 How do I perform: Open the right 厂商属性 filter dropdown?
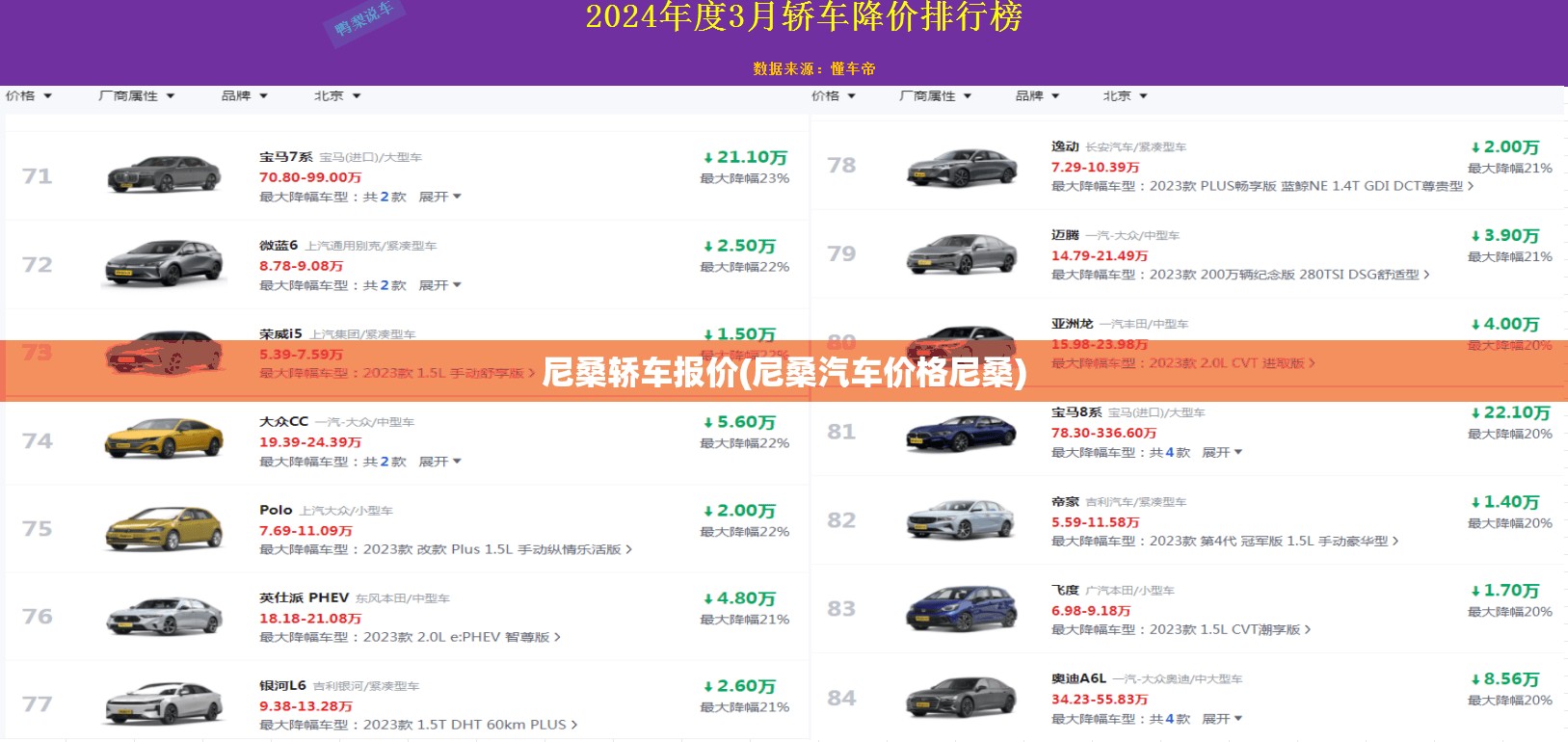click(935, 96)
